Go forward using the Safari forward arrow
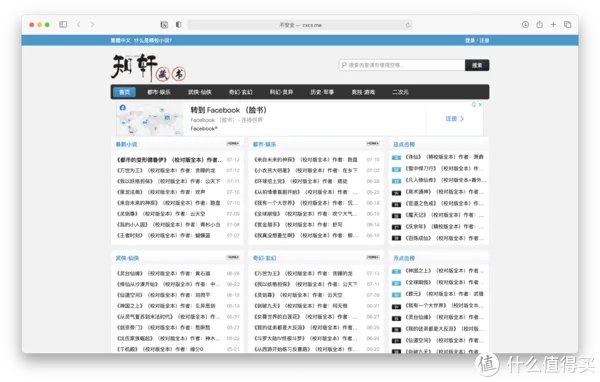 coord(92,24)
